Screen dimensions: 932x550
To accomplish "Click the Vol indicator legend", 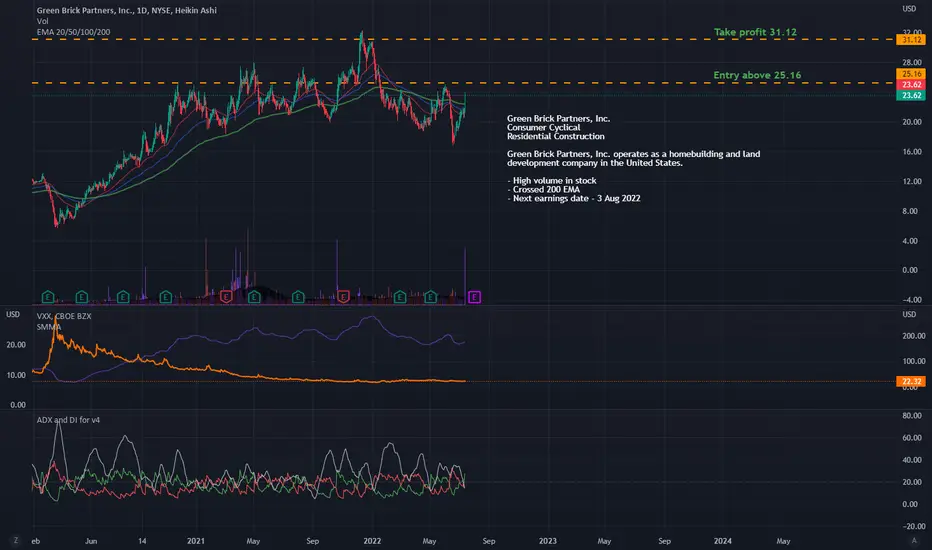I will pos(42,21).
